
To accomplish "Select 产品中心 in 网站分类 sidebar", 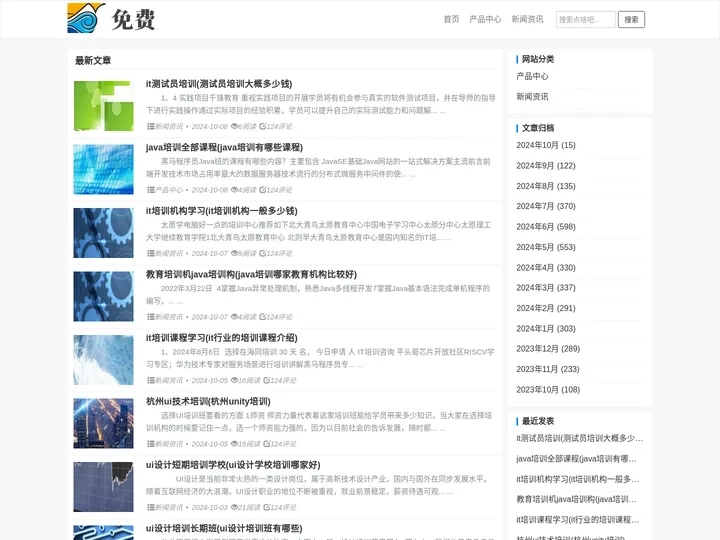I will click(x=532, y=76).
